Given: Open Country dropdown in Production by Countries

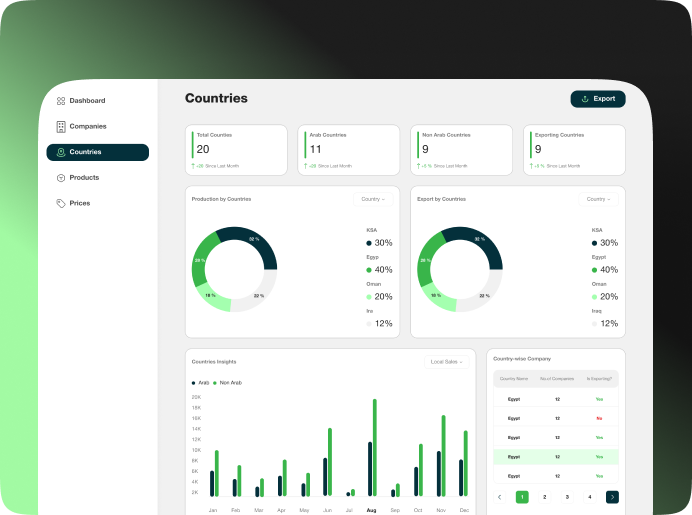Looking at the screenshot, I should (373, 199).
